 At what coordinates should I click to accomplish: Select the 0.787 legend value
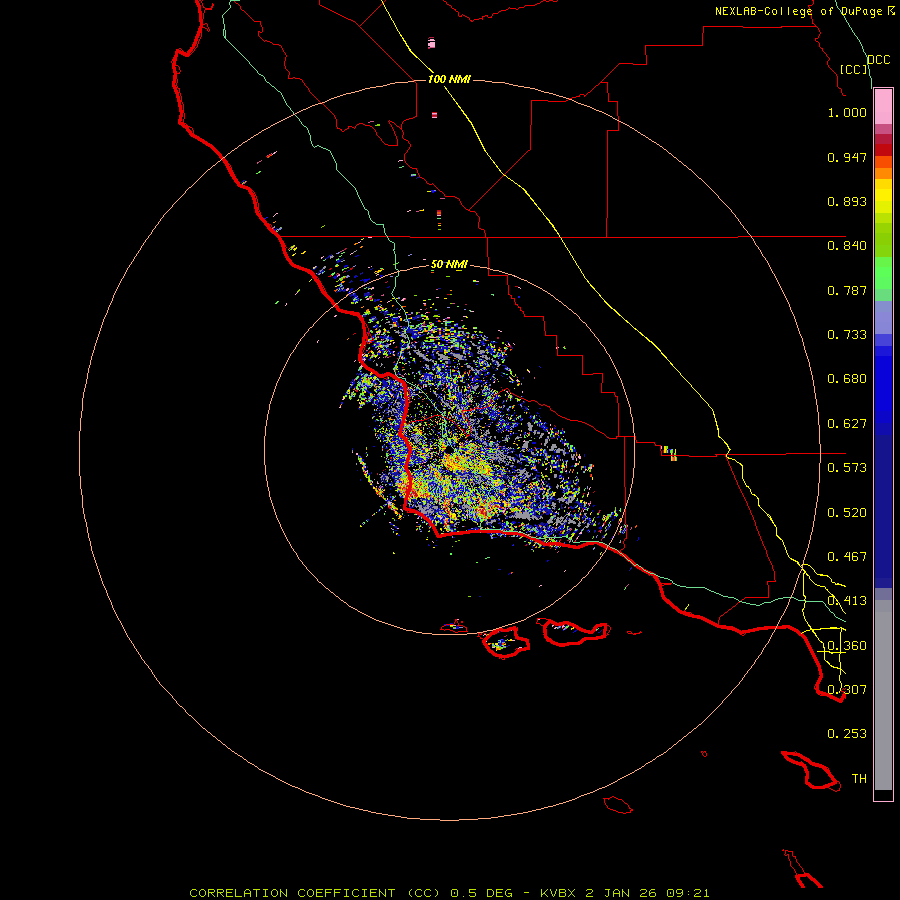[847, 290]
